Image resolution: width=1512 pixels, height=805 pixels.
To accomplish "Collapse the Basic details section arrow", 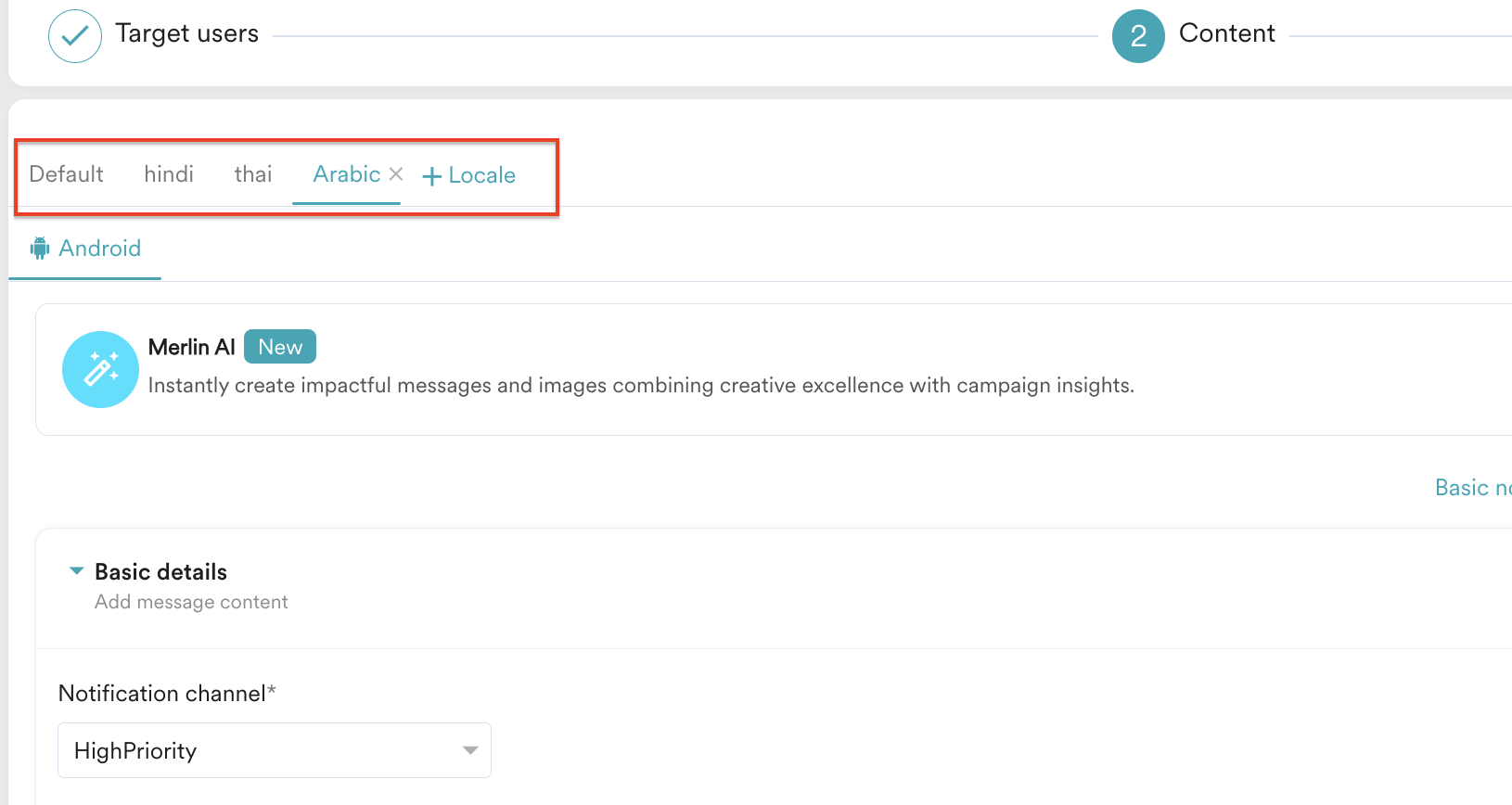I will pyautogui.click(x=77, y=571).
